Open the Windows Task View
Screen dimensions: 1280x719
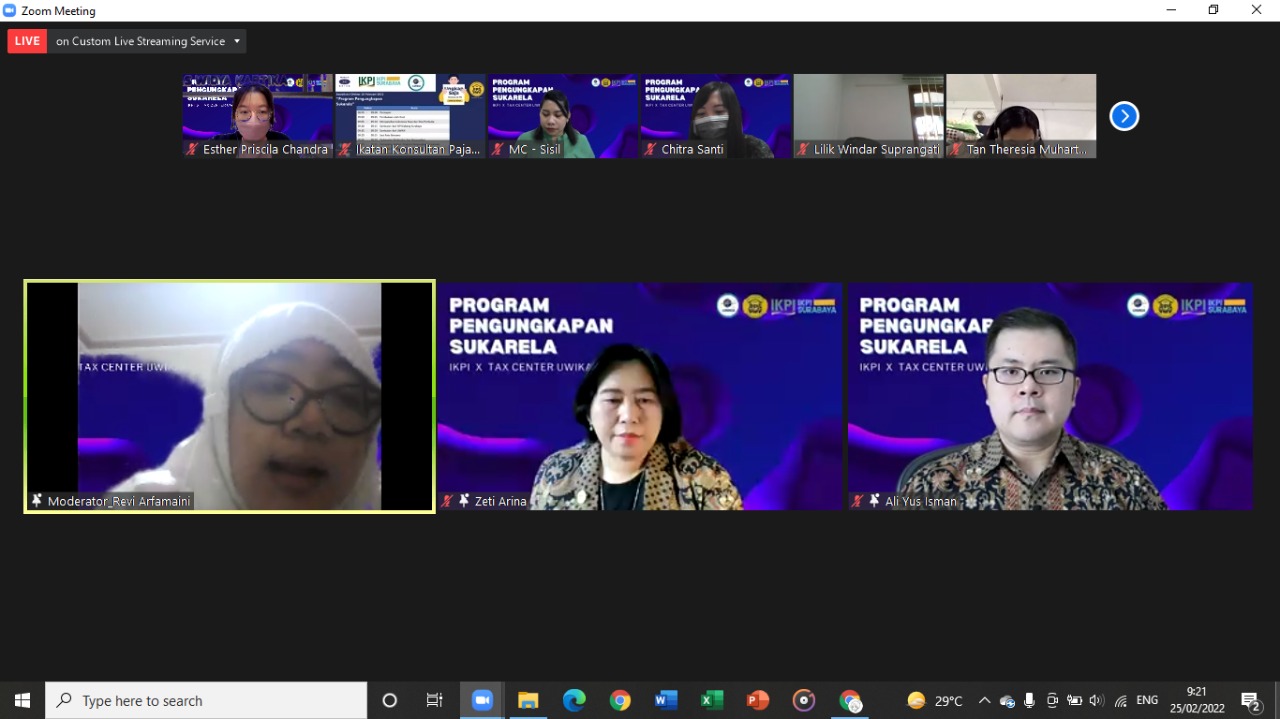point(435,700)
